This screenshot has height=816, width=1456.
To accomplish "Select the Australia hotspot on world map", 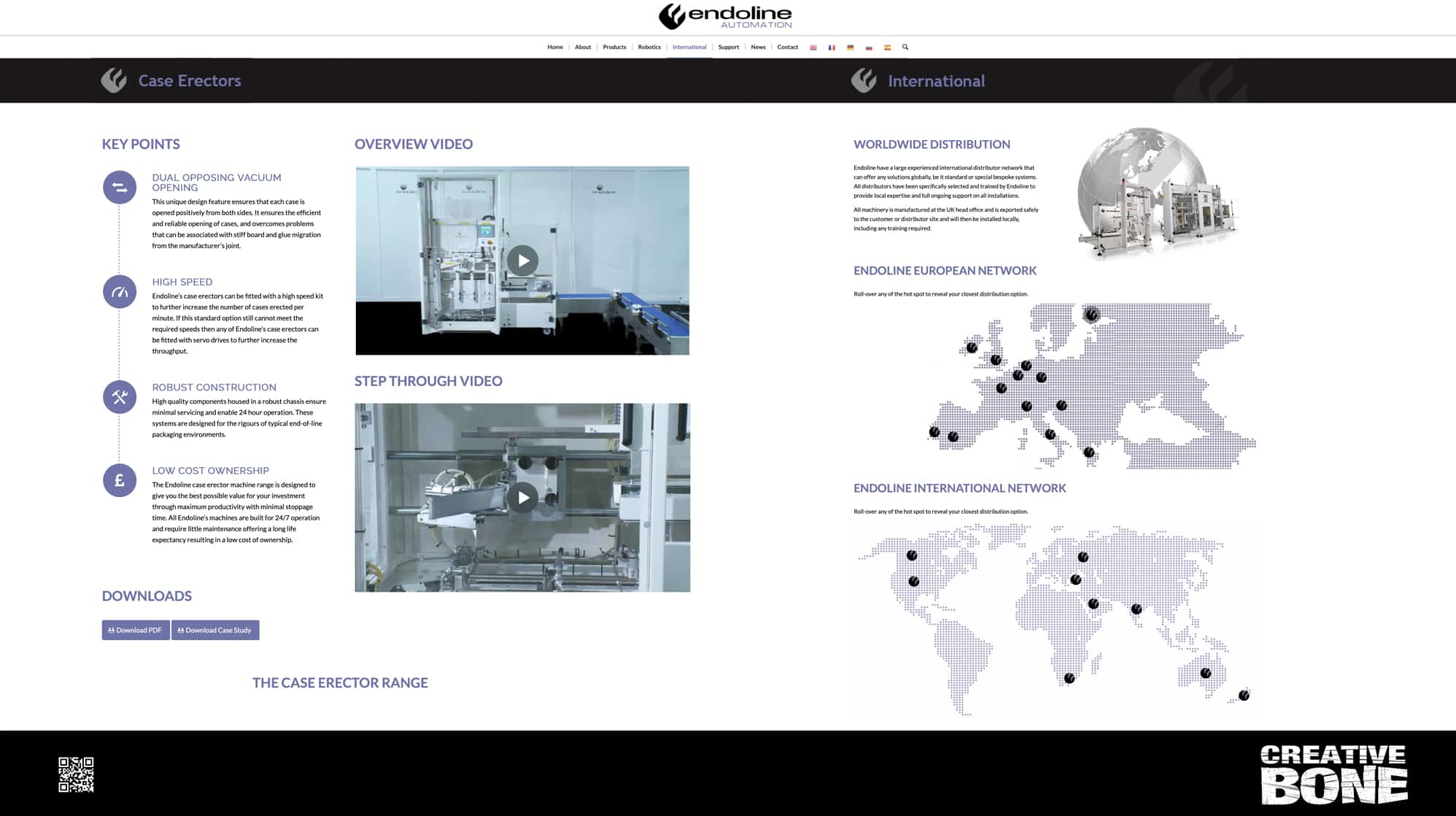I will pos(1206,673).
